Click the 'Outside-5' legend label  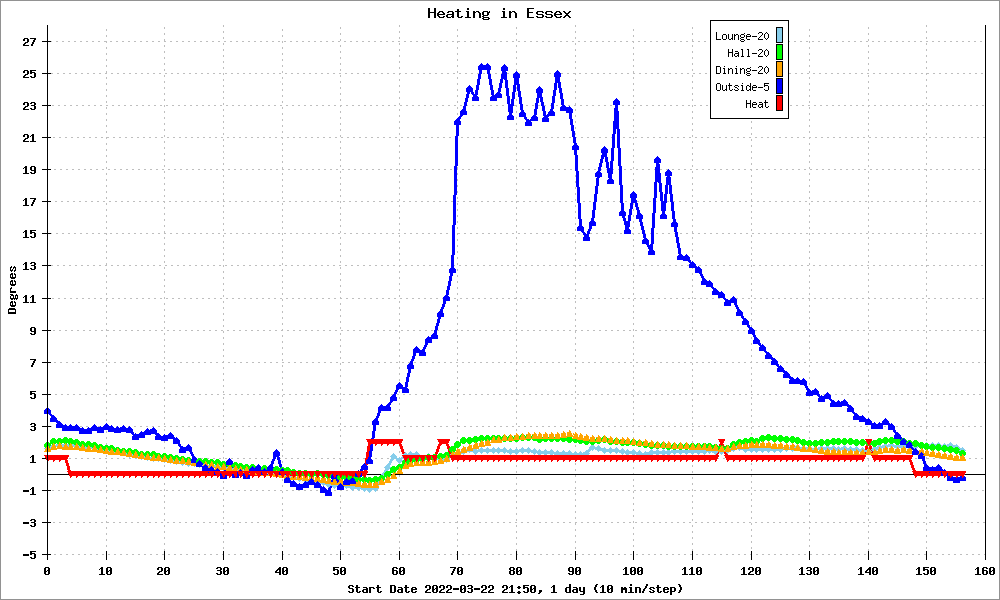pos(742,87)
